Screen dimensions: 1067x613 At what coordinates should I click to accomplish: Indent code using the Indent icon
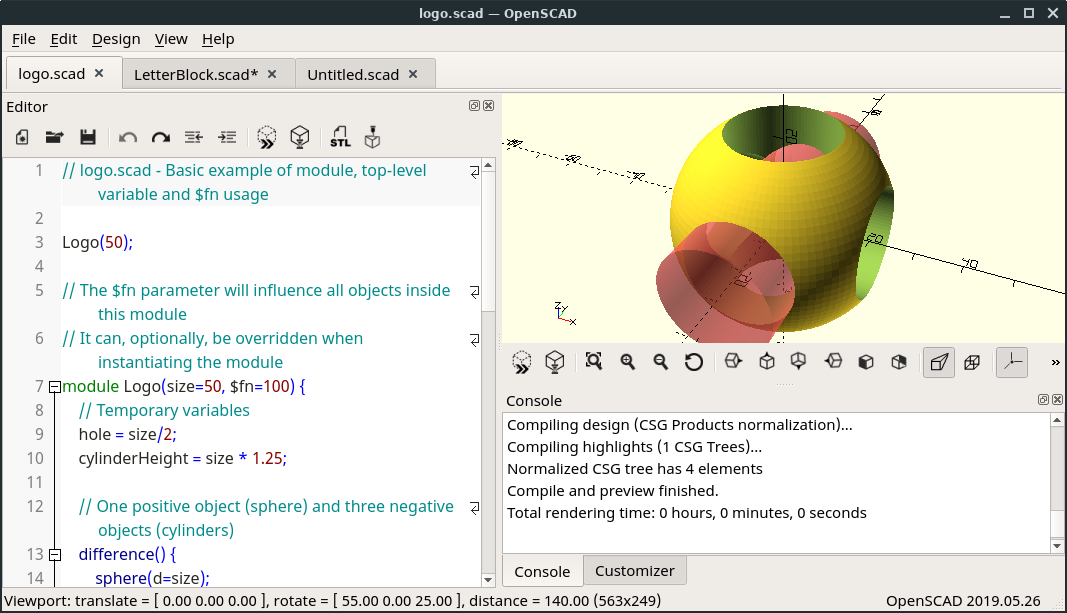(227, 137)
